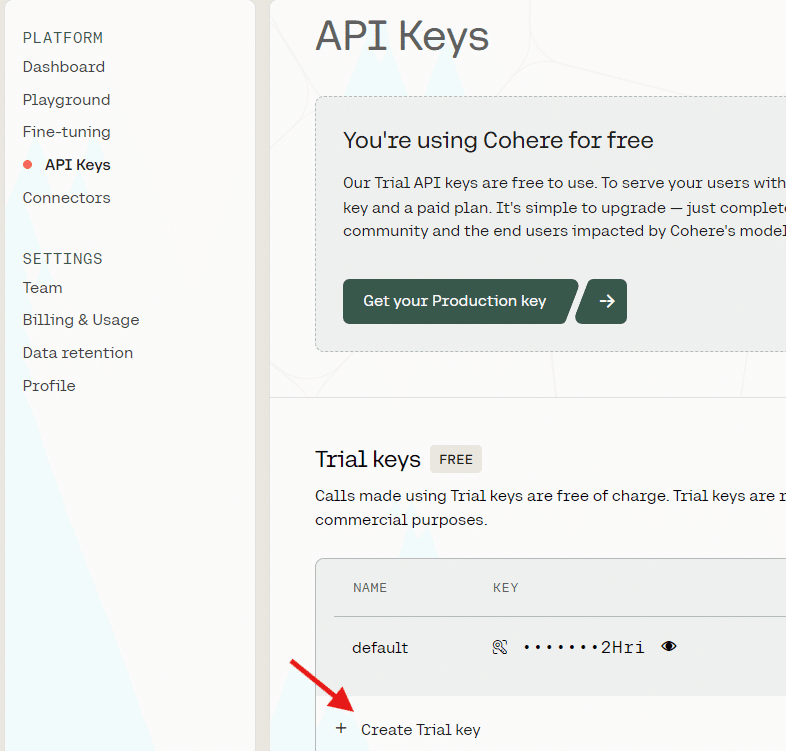786x751 pixels.
Task: Reveal the default key with eye icon
Action: coord(669,647)
